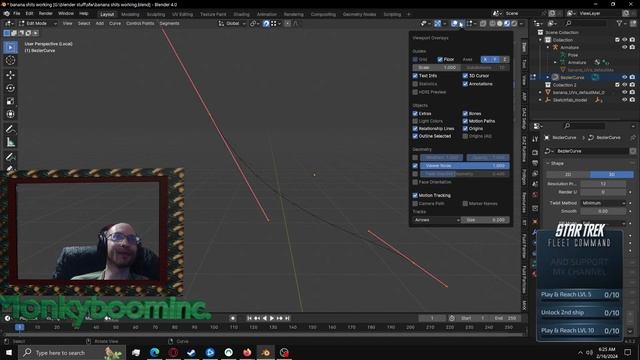Switch to solid viewport shading

[500, 24]
